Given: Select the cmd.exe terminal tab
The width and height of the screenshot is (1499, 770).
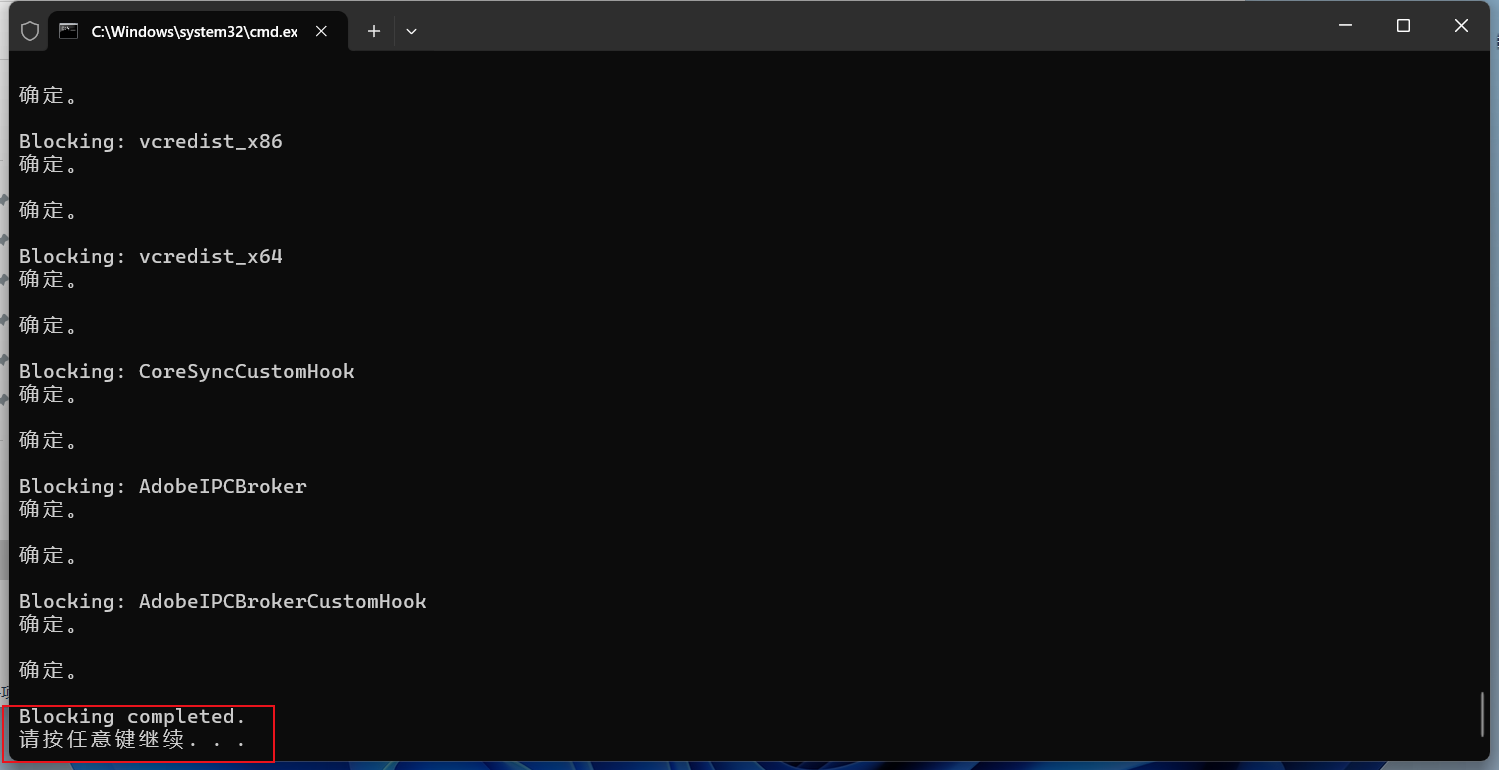Looking at the screenshot, I should (x=198, y=31).
